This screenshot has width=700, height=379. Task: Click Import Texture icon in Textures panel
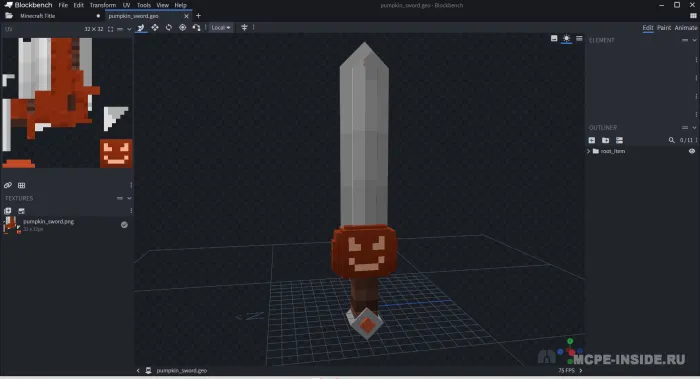[x=21, y=211]
